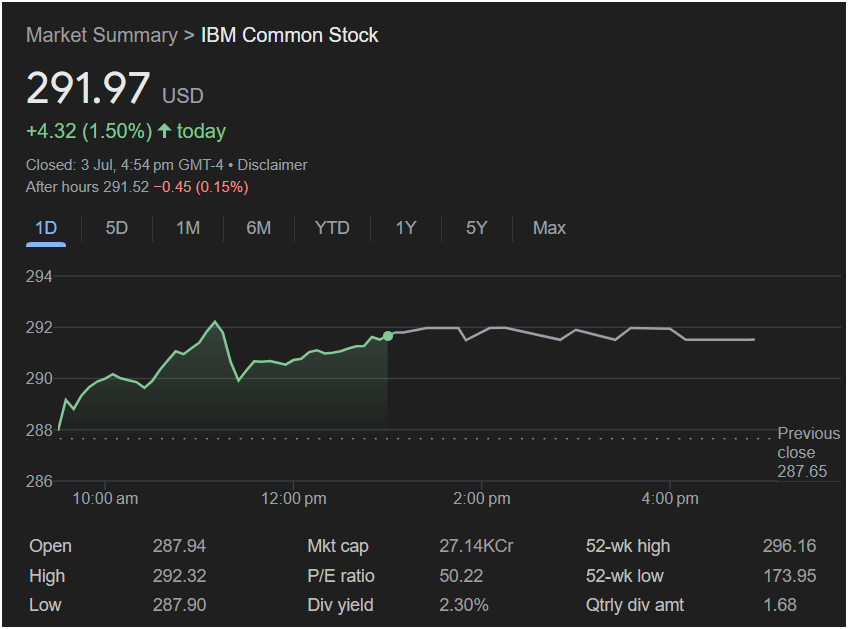Image resolution: width=848 pixels, height=629 pixels.
Task: Click the 4:00 pm time axis label
Action: [670, 499]
